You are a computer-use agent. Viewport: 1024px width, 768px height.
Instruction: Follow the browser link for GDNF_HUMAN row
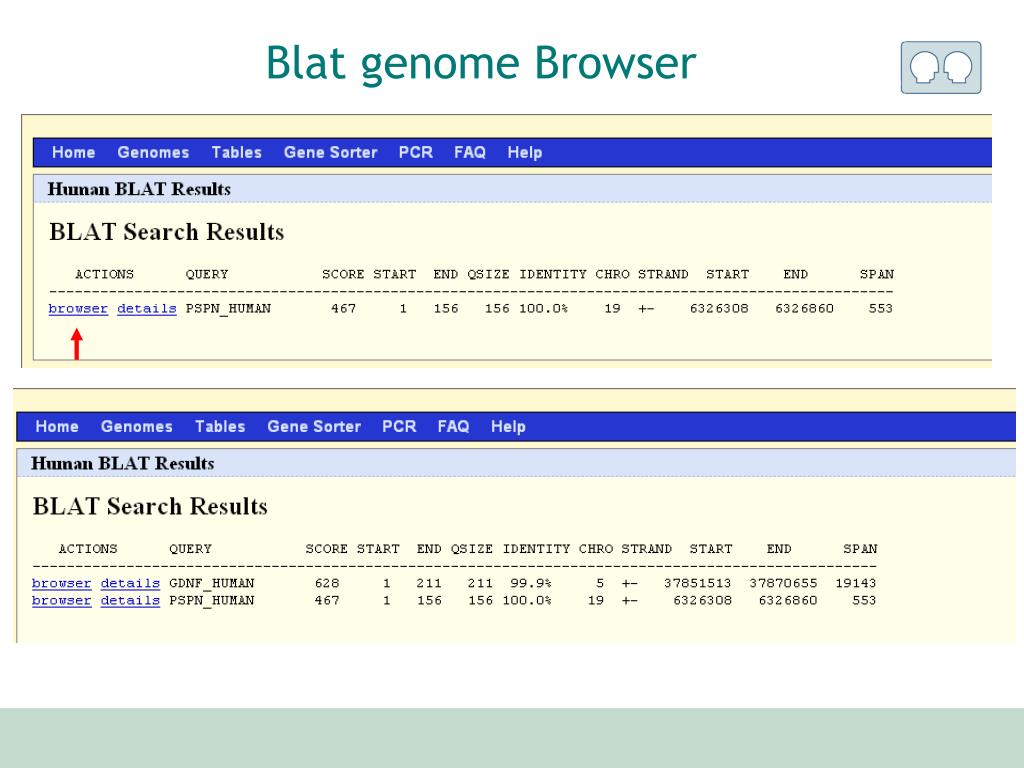[62, 583]
